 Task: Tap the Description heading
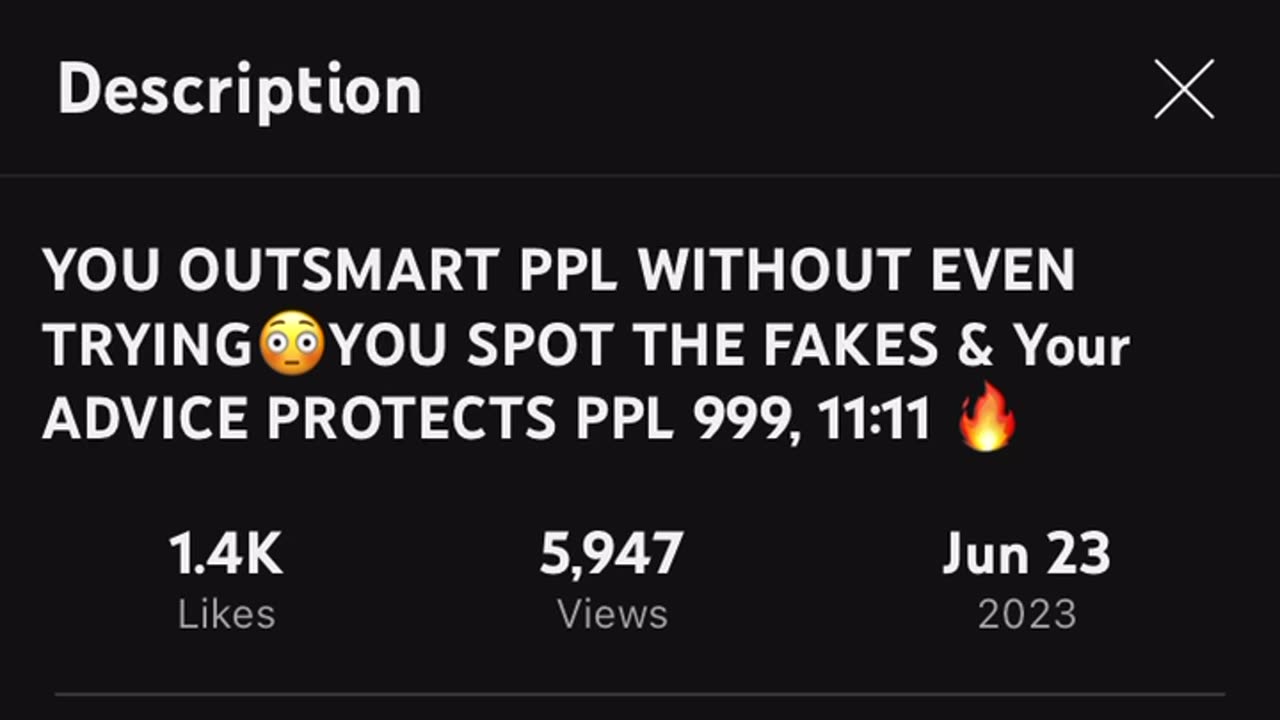(x=240, y=91)
